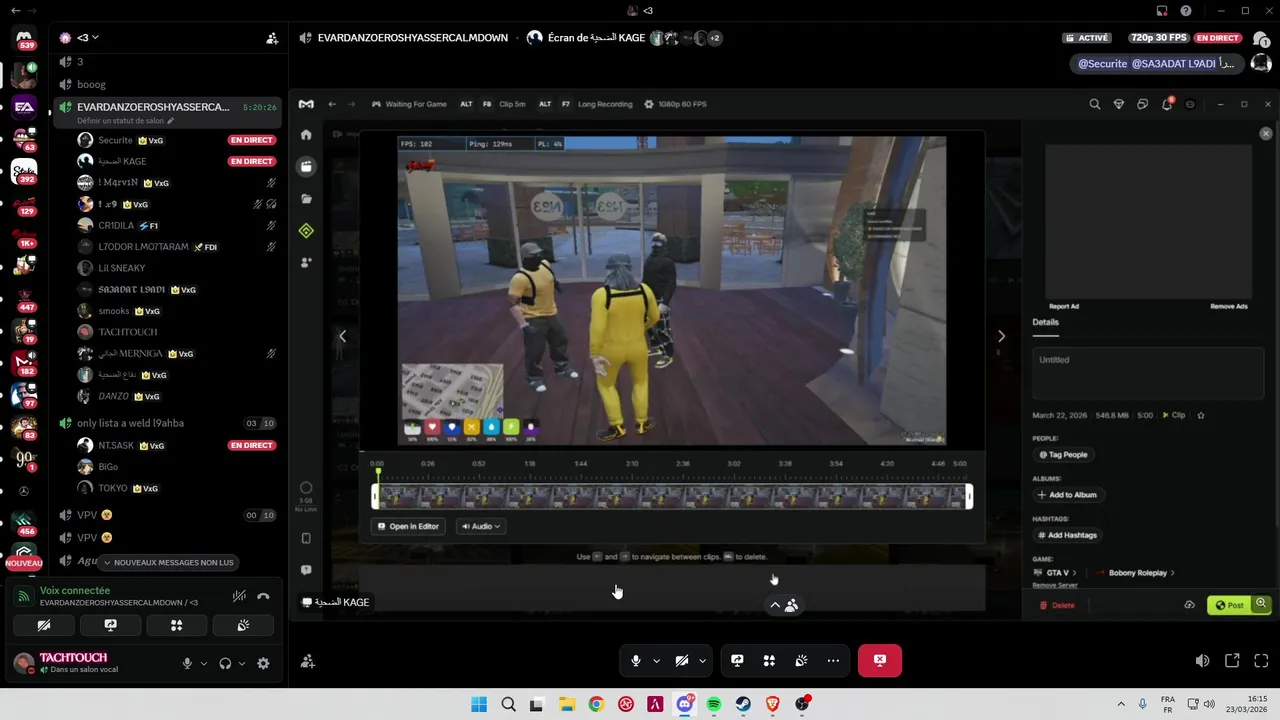This screenshot has width=1280, height=720.
Task: Open more options ellipsis in call bar
Action: 833,660
